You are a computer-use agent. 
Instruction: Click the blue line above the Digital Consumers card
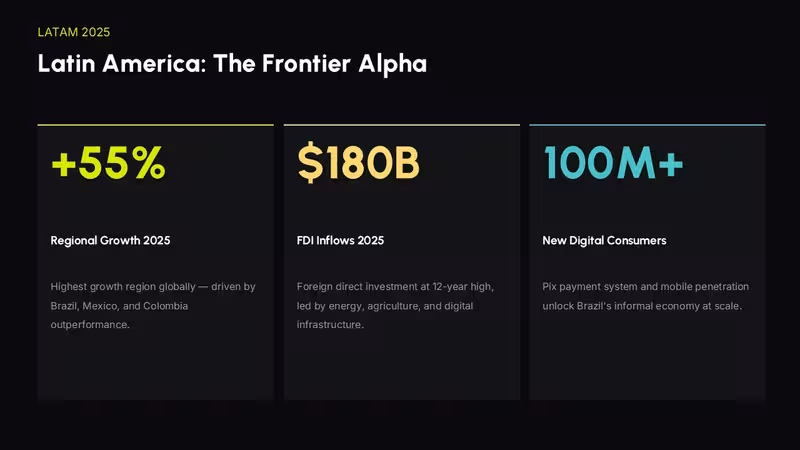[x=647, y=124]
